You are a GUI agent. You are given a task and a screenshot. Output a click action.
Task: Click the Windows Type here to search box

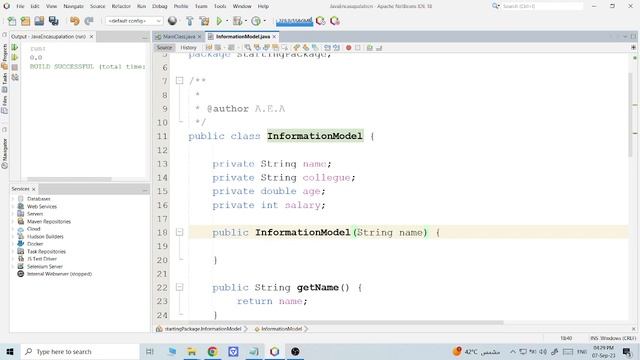[80, 351]
